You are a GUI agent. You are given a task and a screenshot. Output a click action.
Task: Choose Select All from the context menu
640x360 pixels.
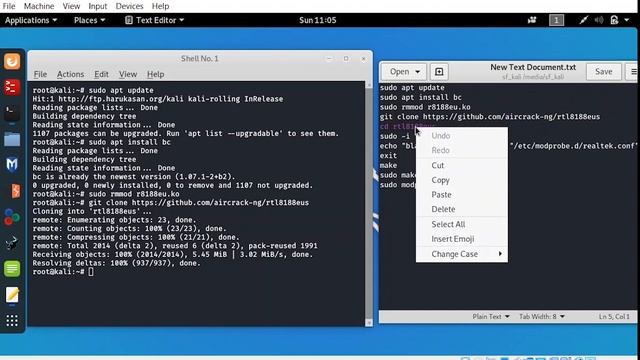tap(462, 224)
